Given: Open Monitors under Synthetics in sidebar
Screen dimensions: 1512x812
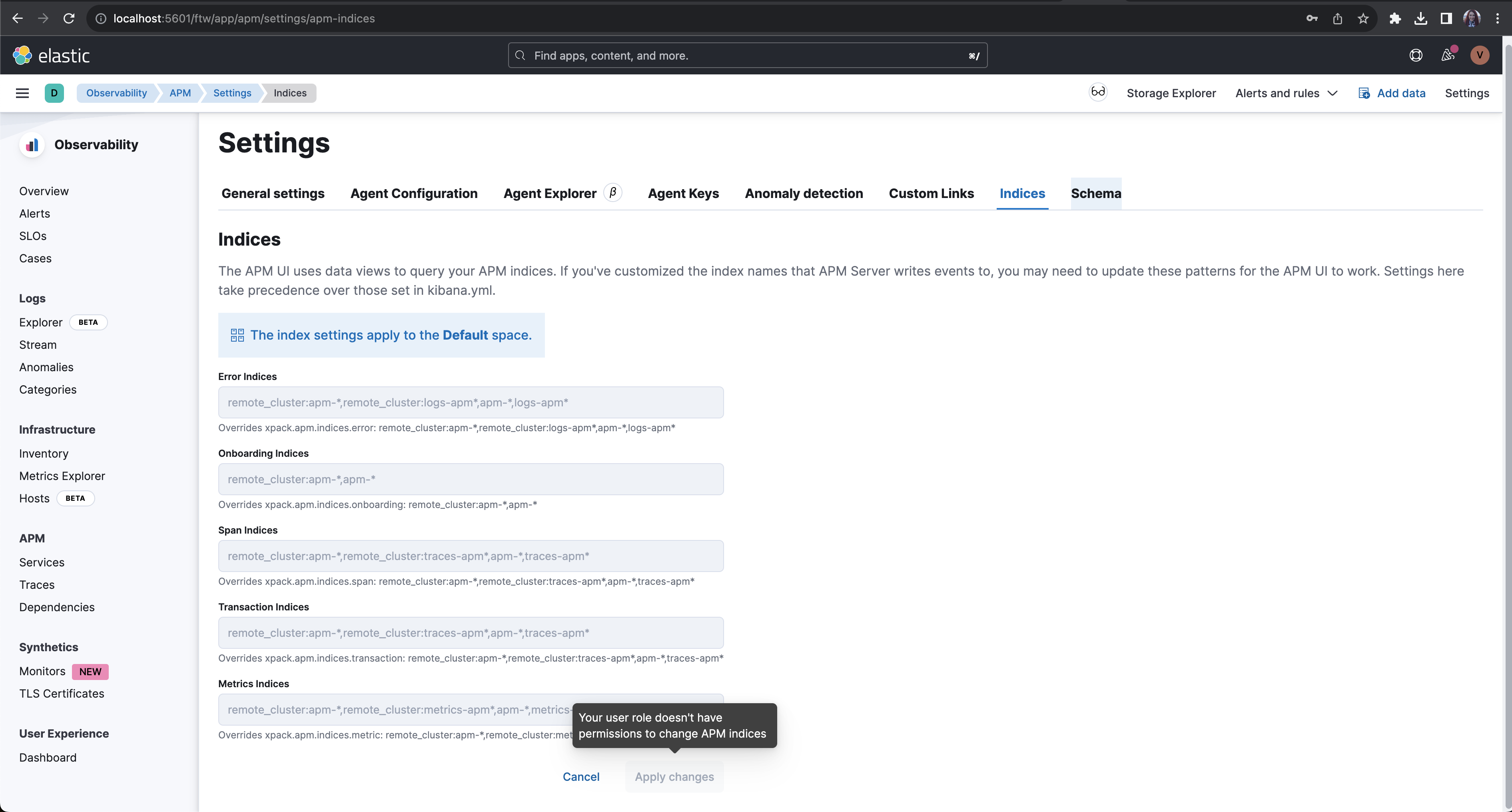Looking at the screenshot, I should [42, 671].
